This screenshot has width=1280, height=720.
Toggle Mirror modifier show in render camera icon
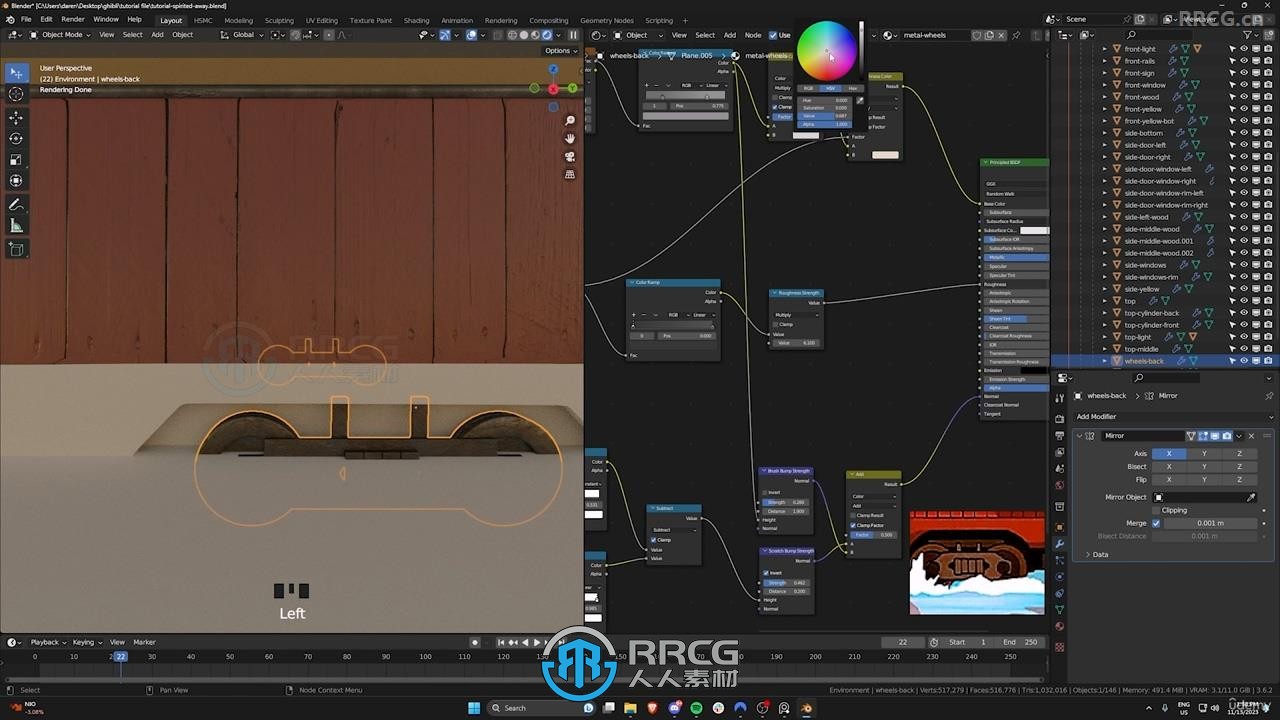(1227, 436)
